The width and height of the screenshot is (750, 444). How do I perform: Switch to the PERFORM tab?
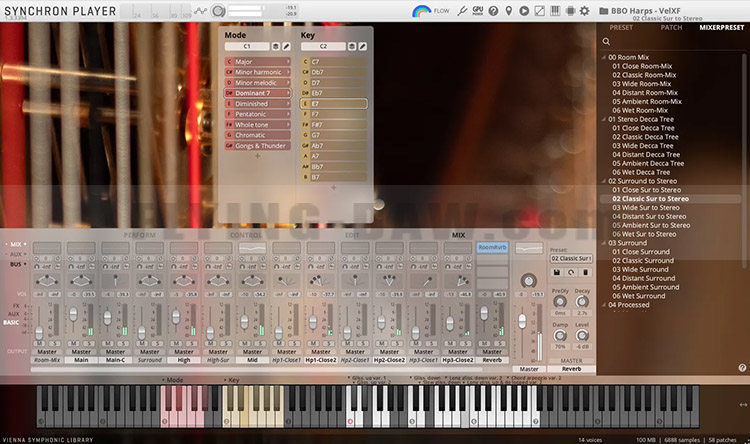tap(139, 235)
